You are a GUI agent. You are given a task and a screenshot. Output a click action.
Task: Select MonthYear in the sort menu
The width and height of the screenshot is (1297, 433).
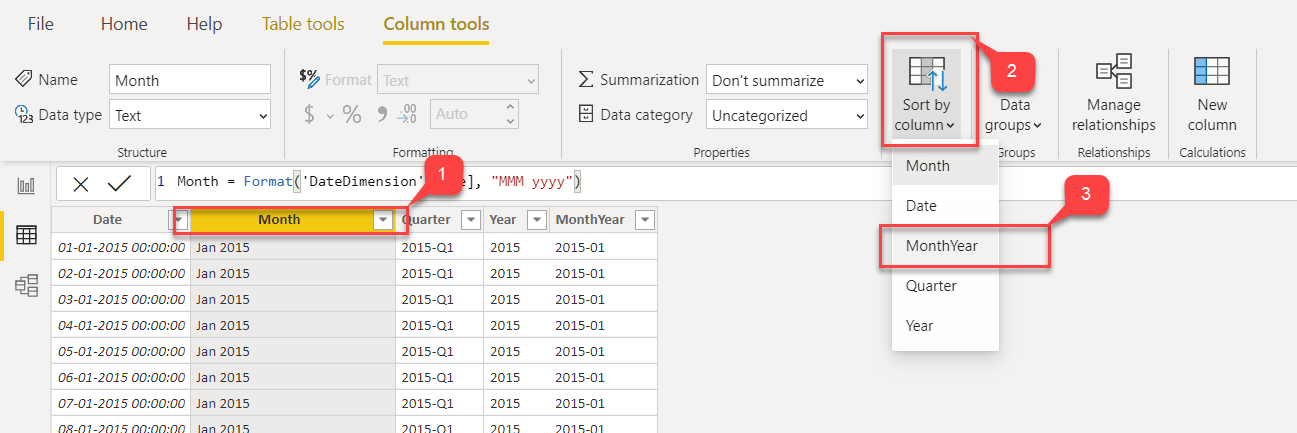pyautogui.click(x=942, y=245)
